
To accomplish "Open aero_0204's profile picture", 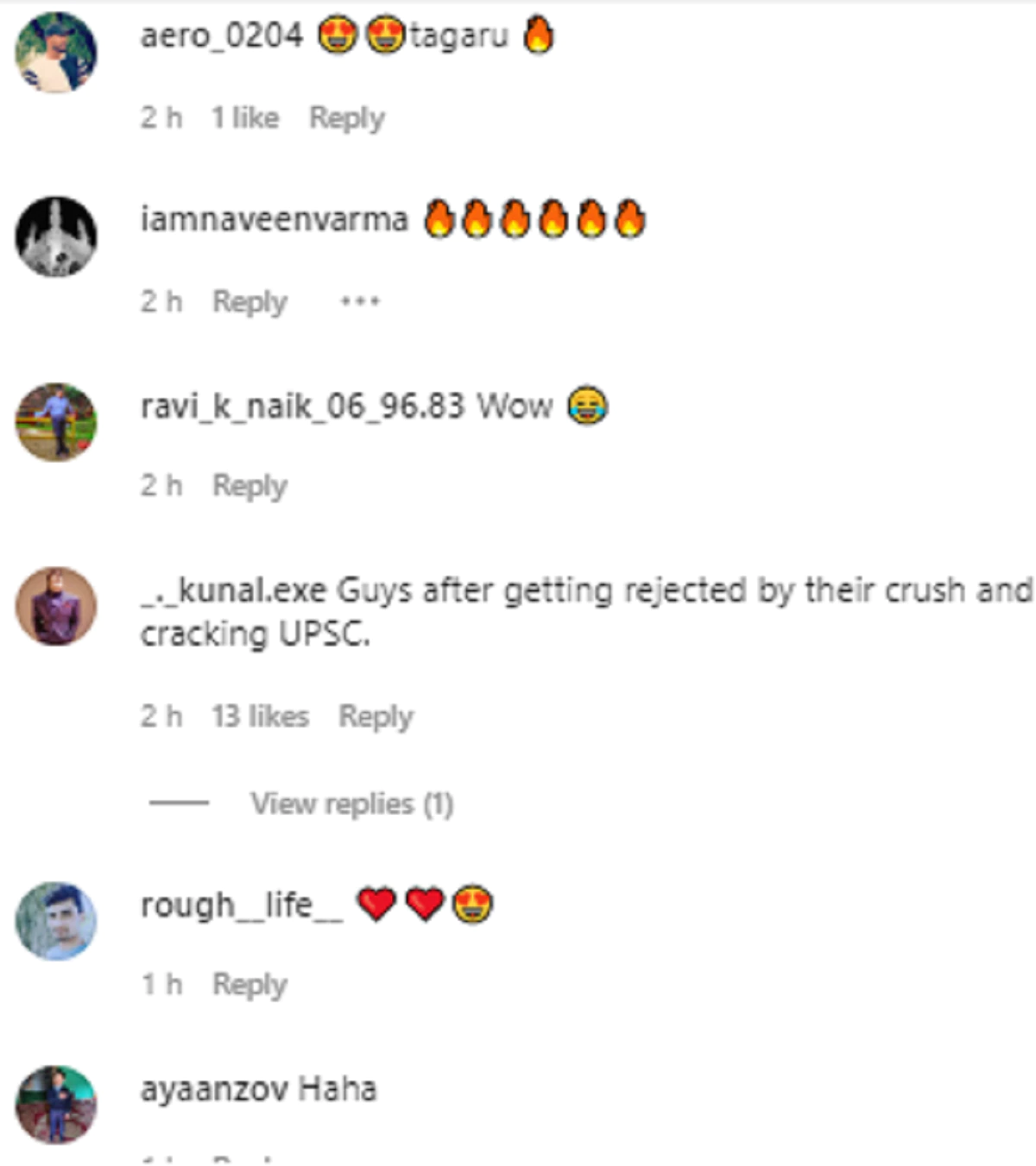I will (56, 53).
